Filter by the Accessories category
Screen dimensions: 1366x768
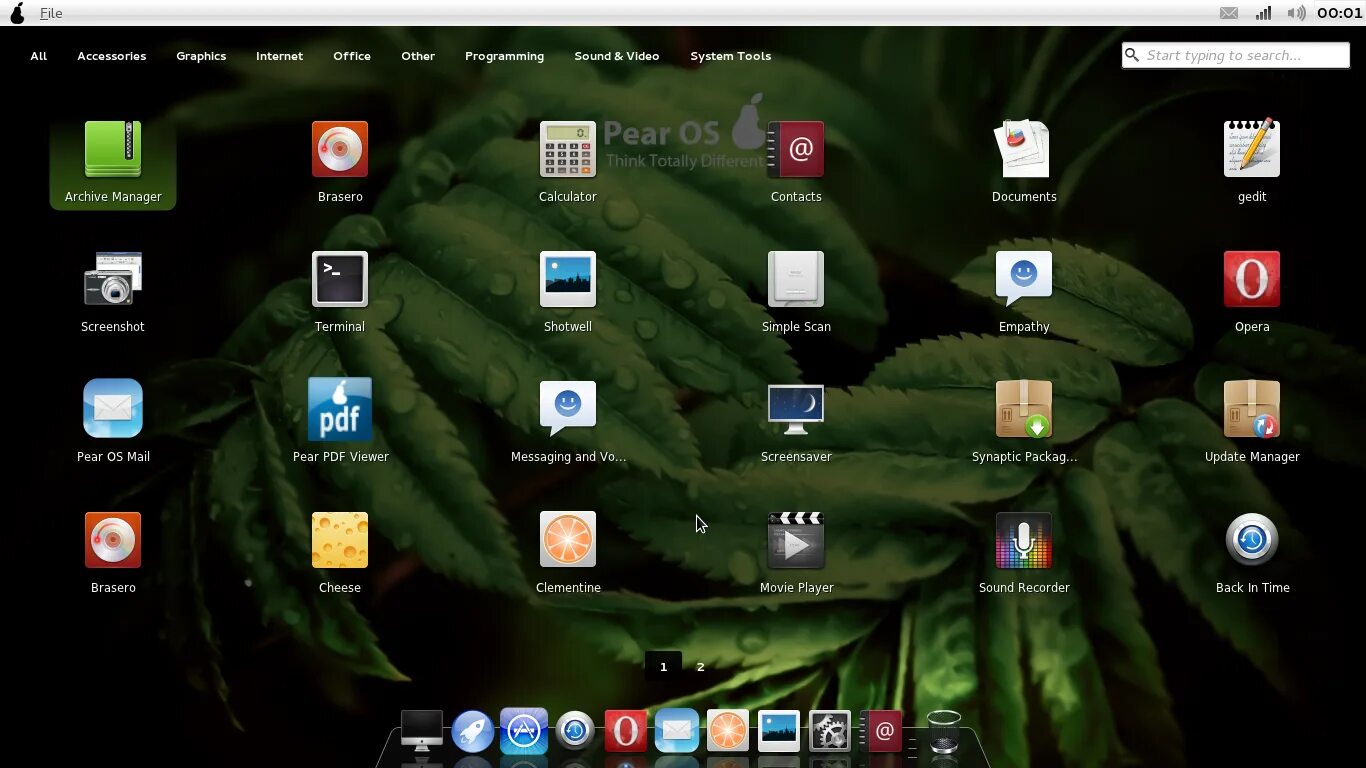[x=112, y=56]
